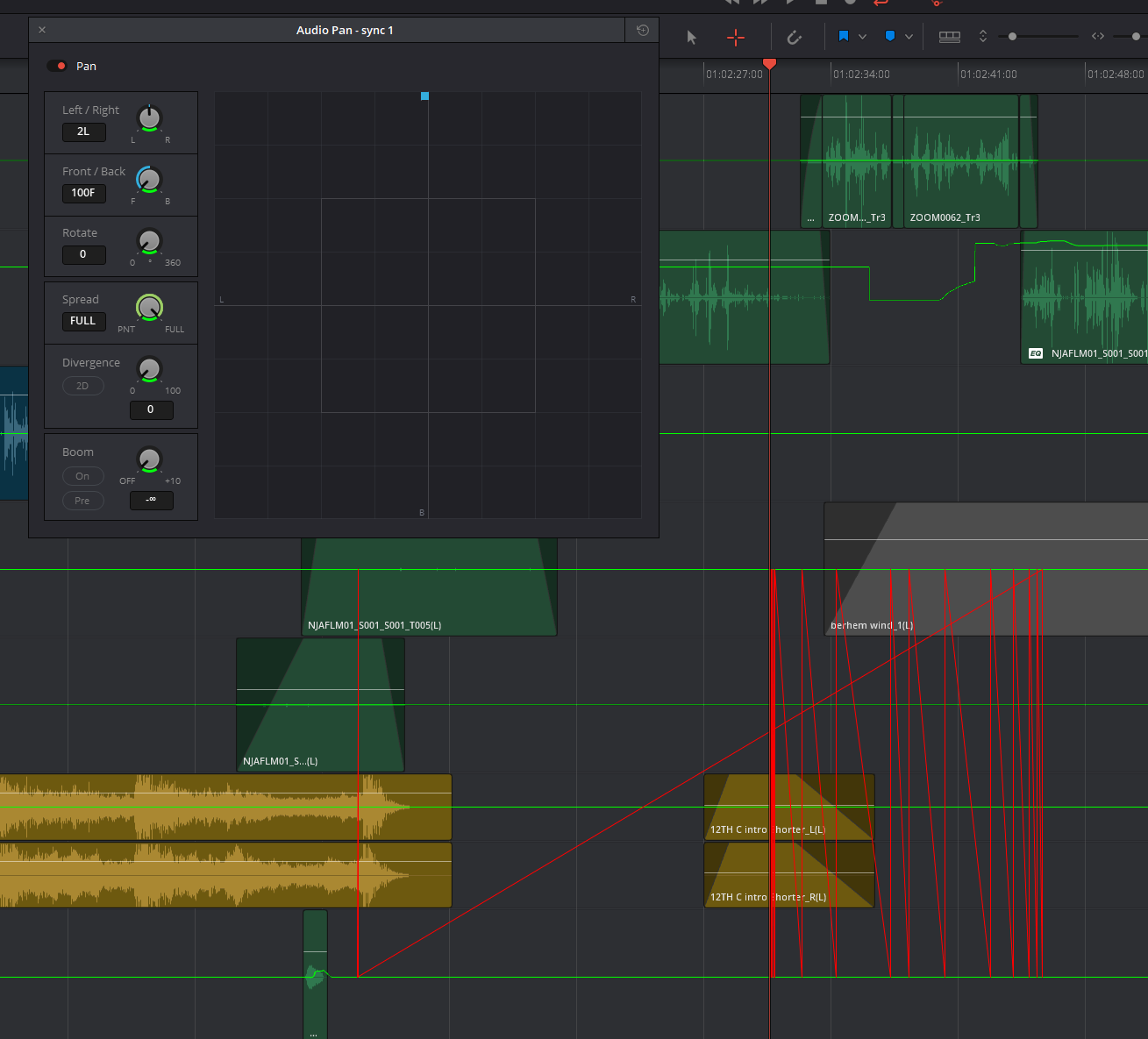Click horizontal zoom arrows icon
The image size is (1148, 1039).
1098,37
